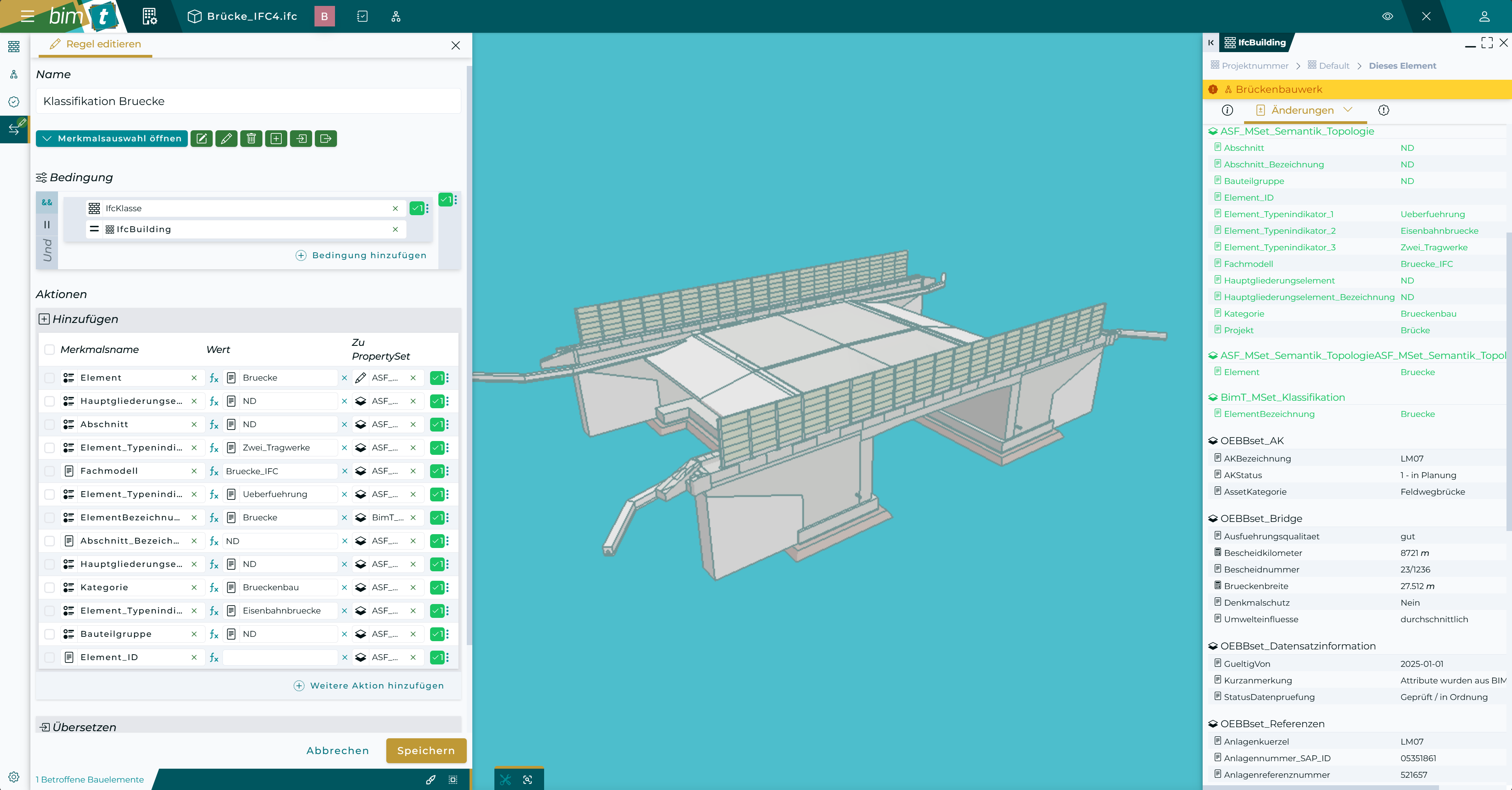The width and height of the screenshot is (1512, 790).
Task: Click the fx formula icon for Kategorie row
Action: tap(214, 587)
